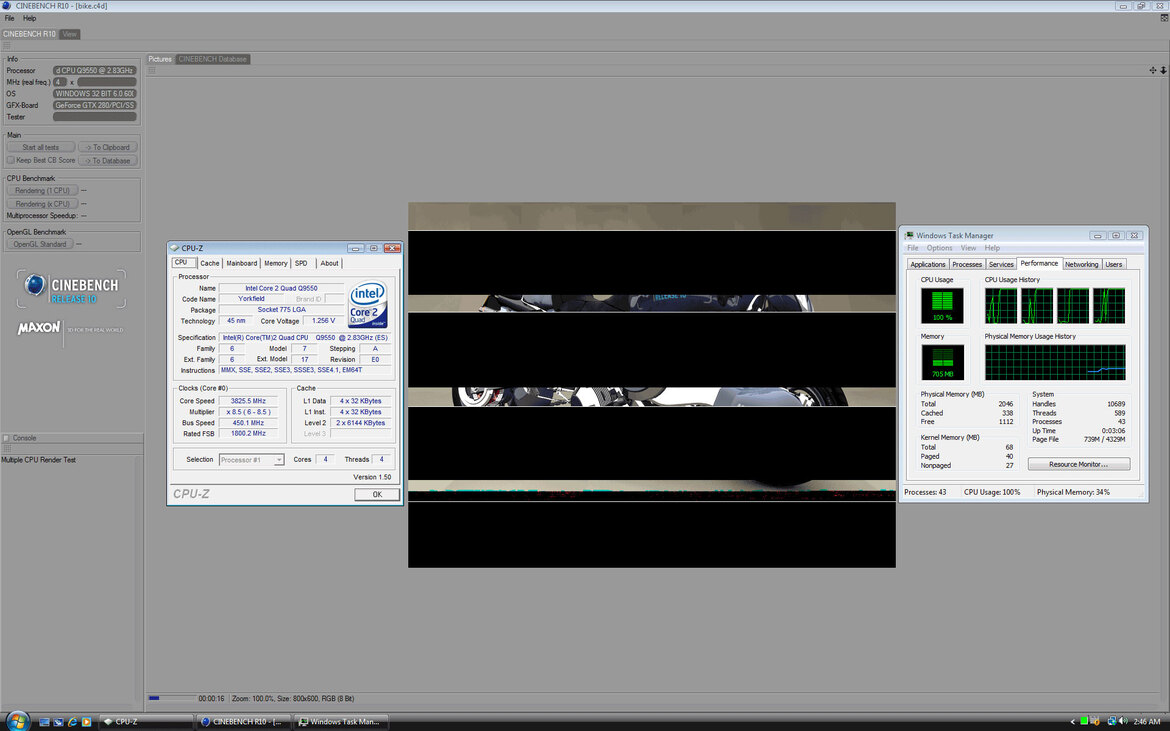Click the Memory 705 MB meter

pos(942,363)
